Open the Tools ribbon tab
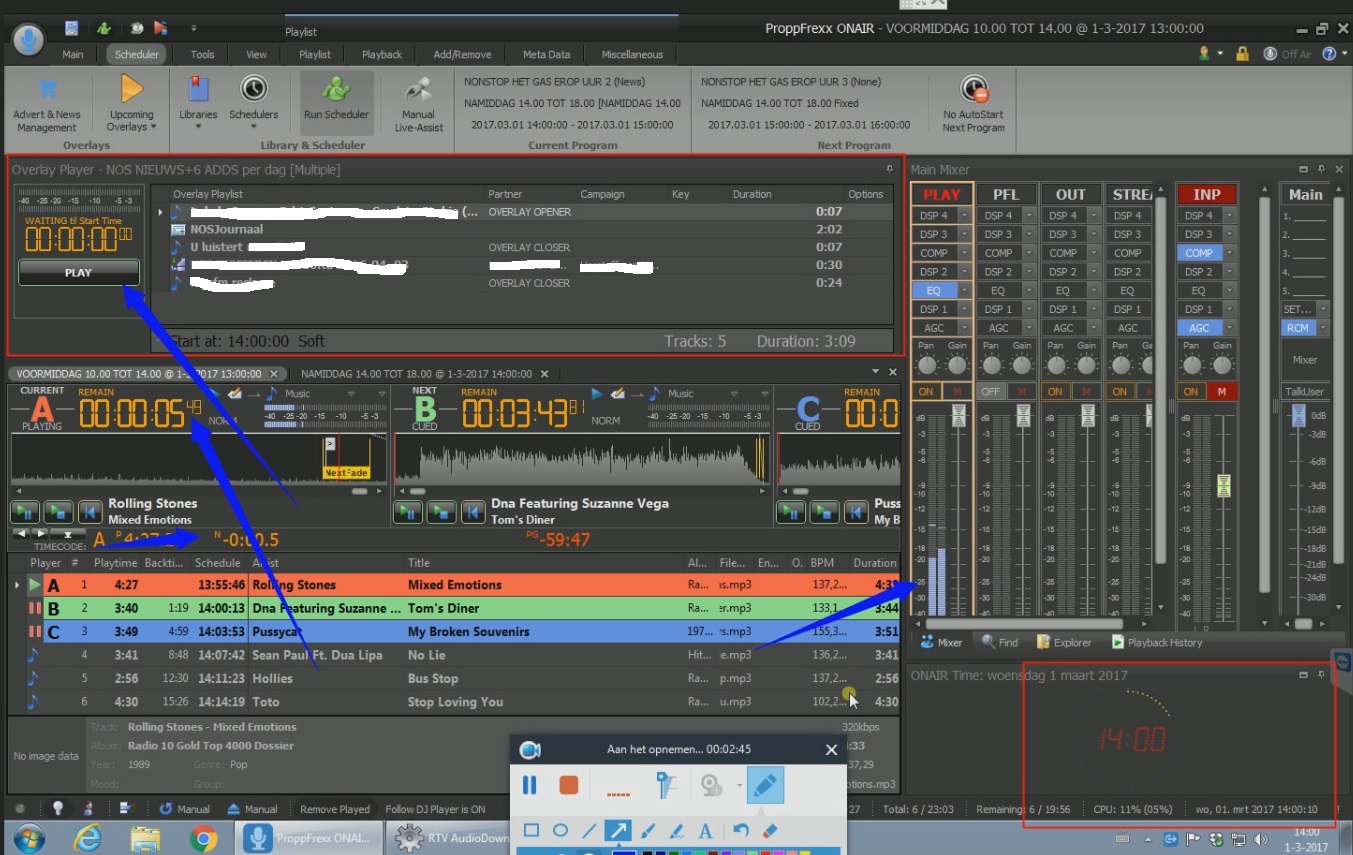 coord(202,54)
